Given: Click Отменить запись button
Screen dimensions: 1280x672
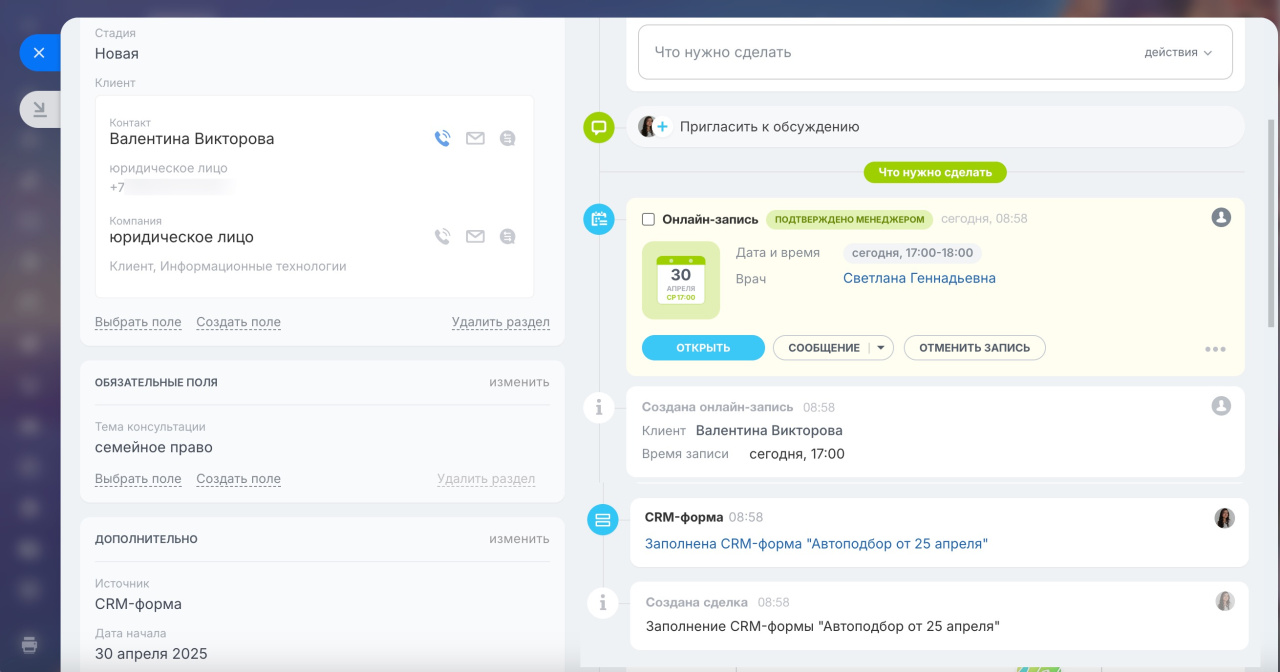Looking at the screenshot, I should tap(974, 348).
